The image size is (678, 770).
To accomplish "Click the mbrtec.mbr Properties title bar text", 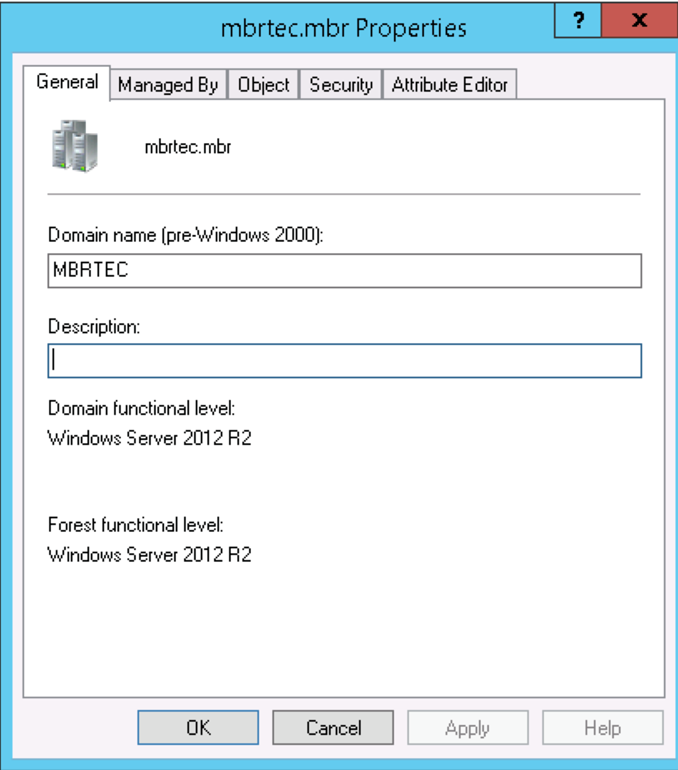I will (344, 28).
